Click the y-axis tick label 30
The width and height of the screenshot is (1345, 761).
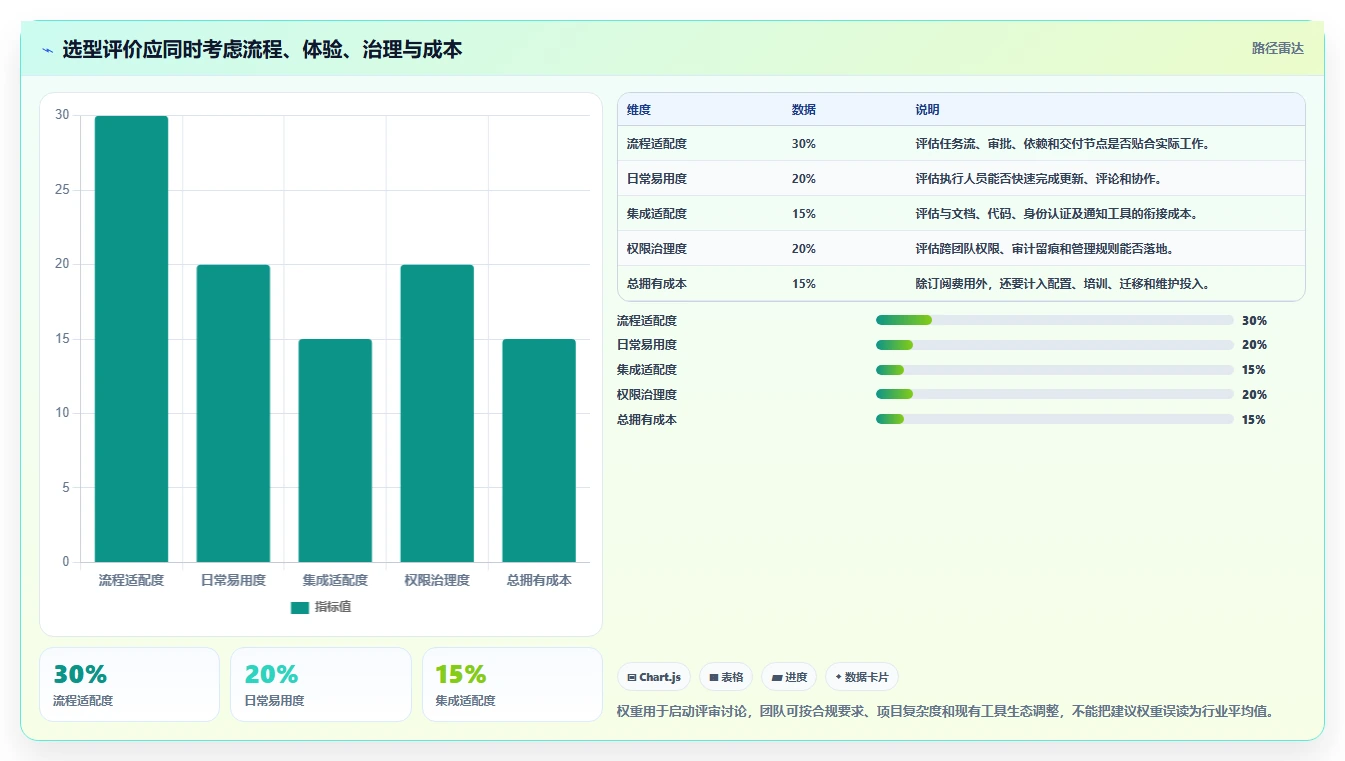pyautogui.click(x=62, y=115)
